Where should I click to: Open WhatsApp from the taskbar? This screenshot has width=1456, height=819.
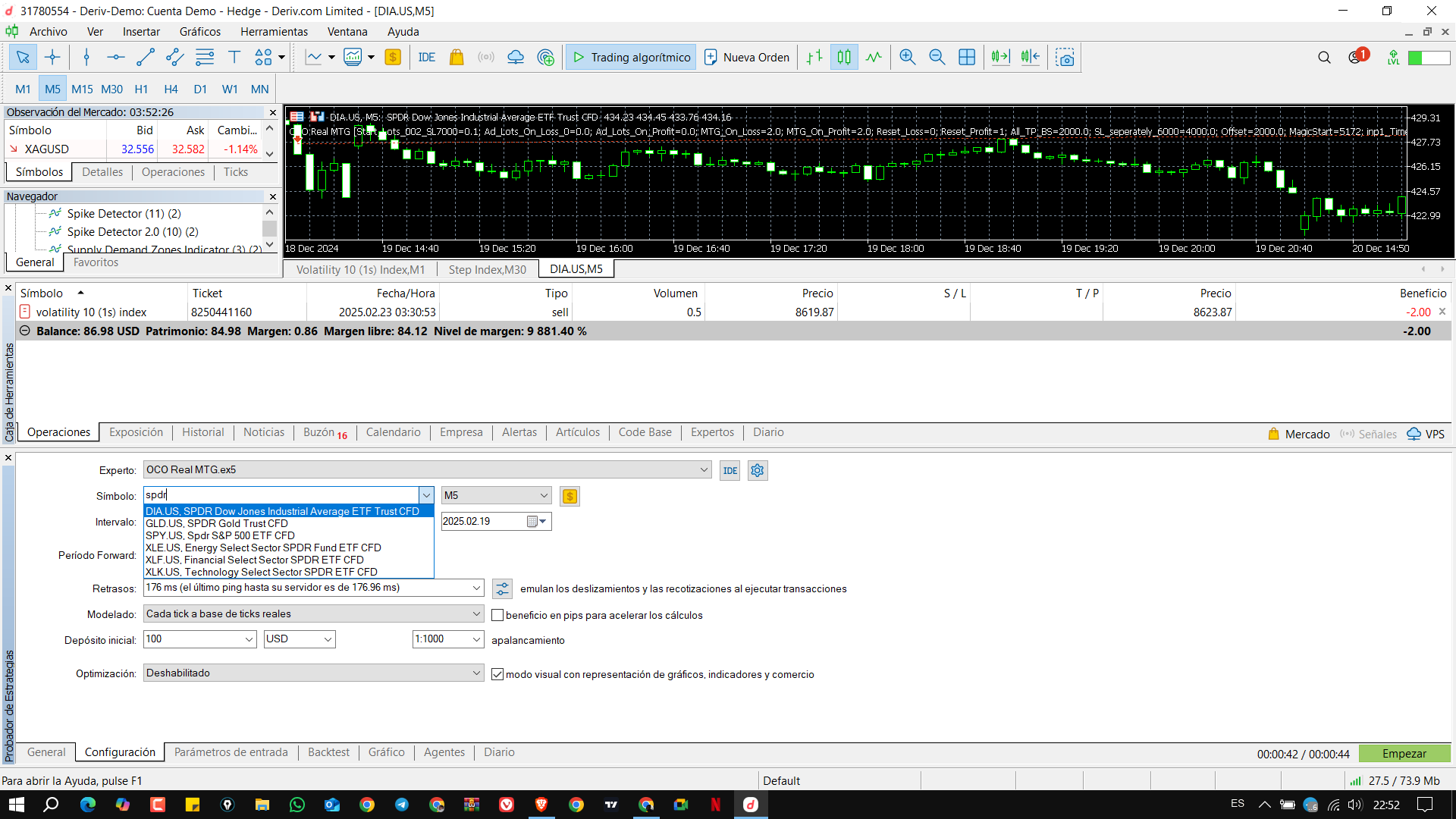(x=297, y=805)
